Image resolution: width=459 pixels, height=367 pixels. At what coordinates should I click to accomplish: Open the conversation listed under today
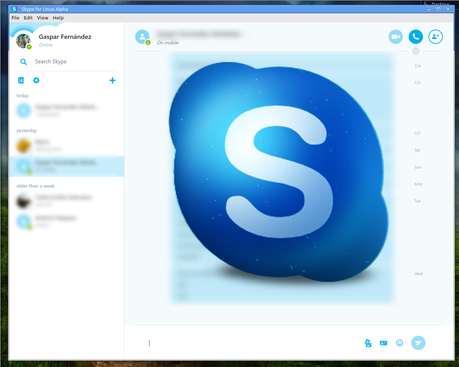(67, 110)
